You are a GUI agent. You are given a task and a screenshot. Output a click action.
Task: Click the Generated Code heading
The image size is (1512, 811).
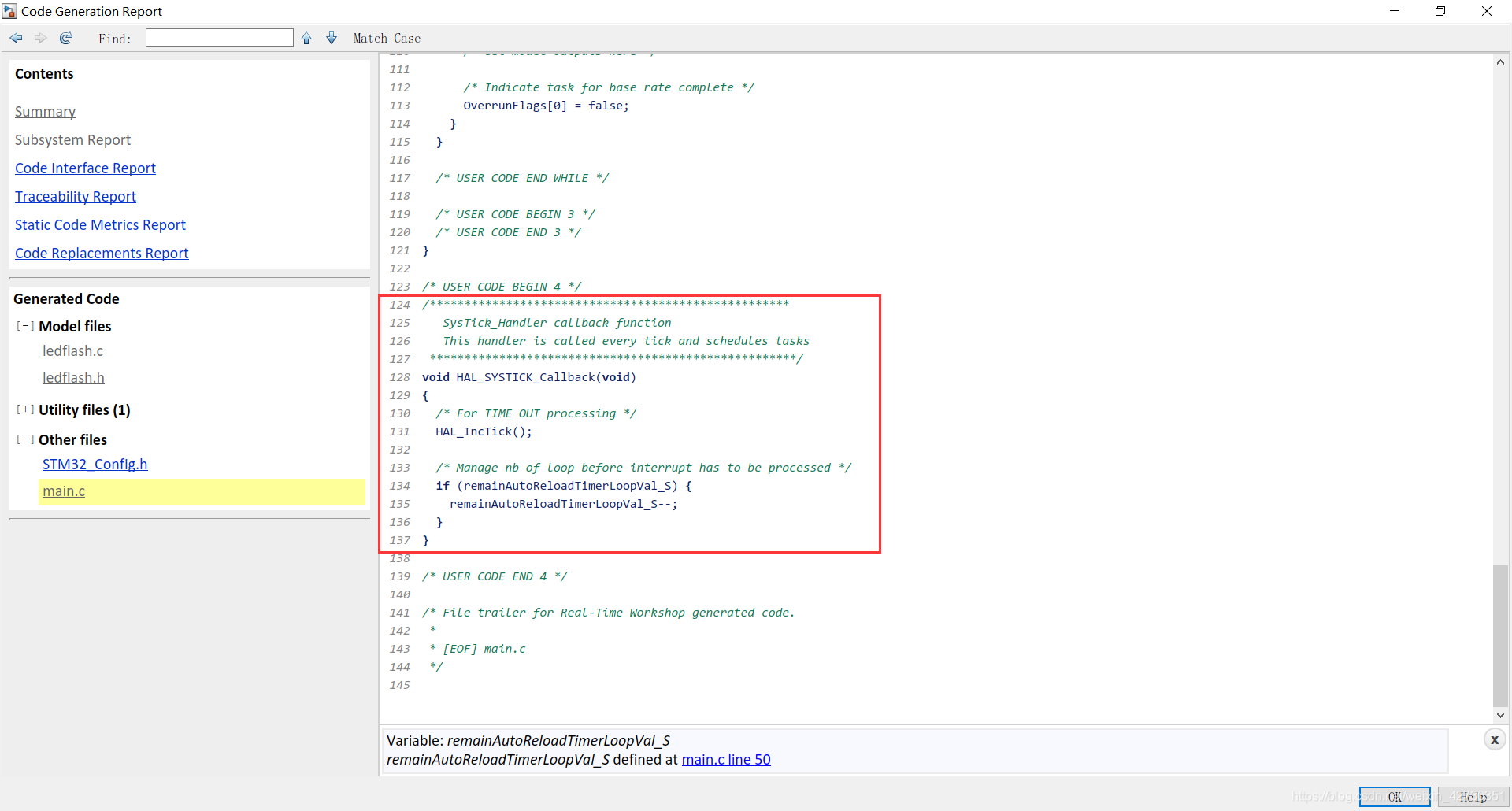(66, 299)
